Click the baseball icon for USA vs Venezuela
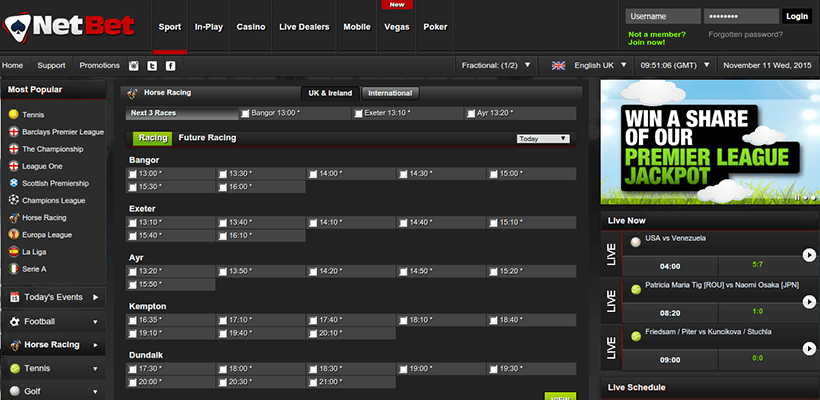820x400 pixels. [x=636, y=242]
